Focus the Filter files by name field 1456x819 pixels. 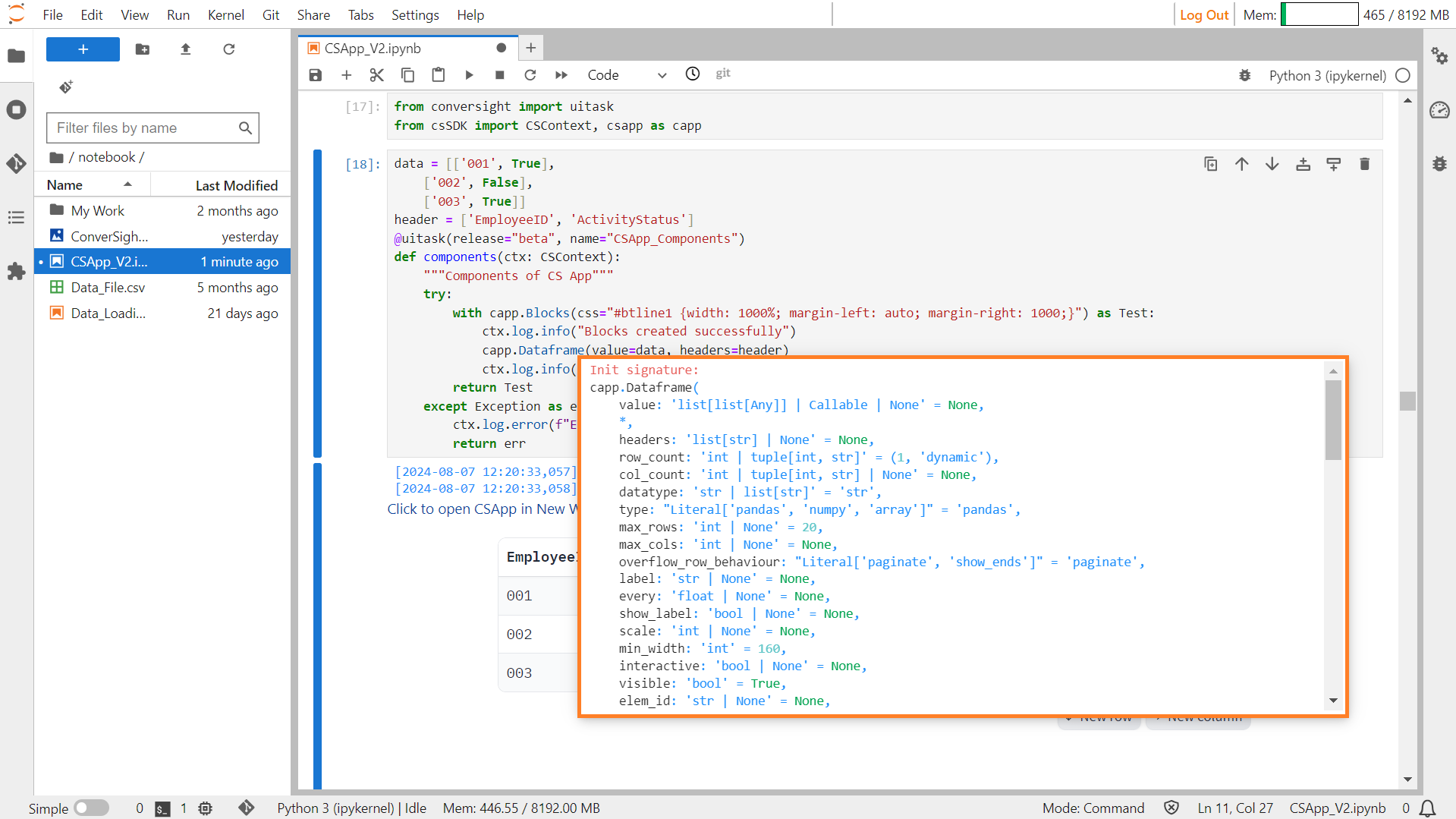click(153, 128)
